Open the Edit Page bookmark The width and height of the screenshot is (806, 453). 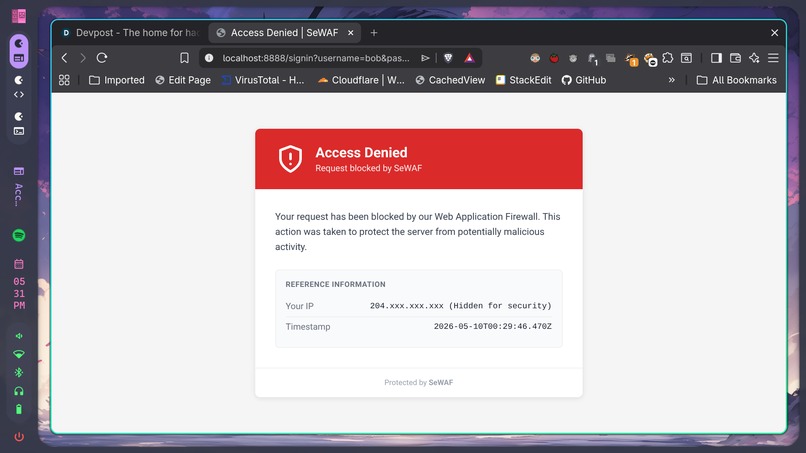coord(183,80)
